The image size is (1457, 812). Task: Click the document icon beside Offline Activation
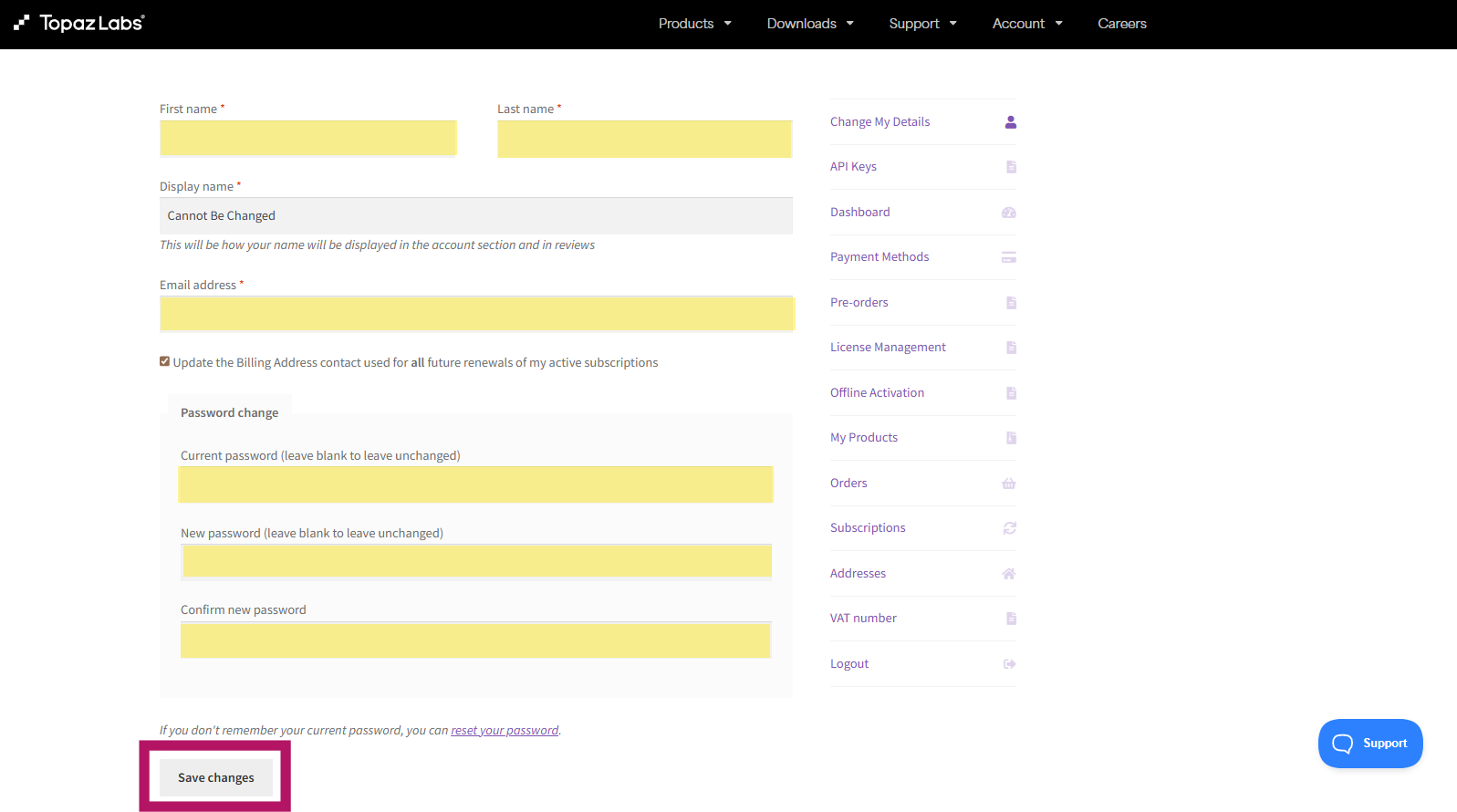pos(1011,393)
